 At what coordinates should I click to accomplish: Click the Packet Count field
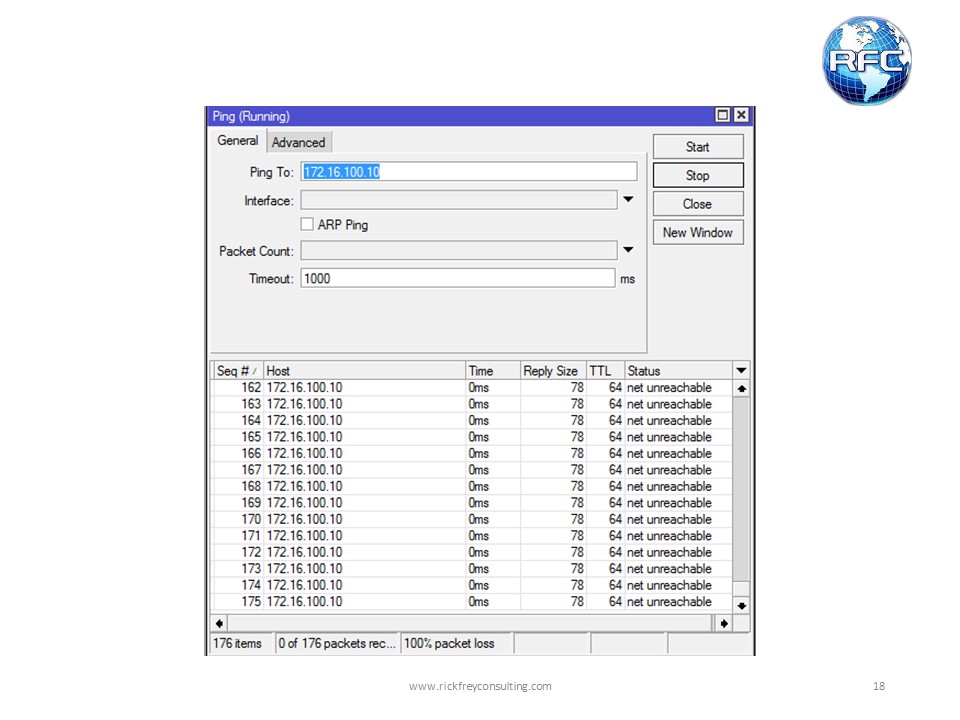[x=459, y=250]
